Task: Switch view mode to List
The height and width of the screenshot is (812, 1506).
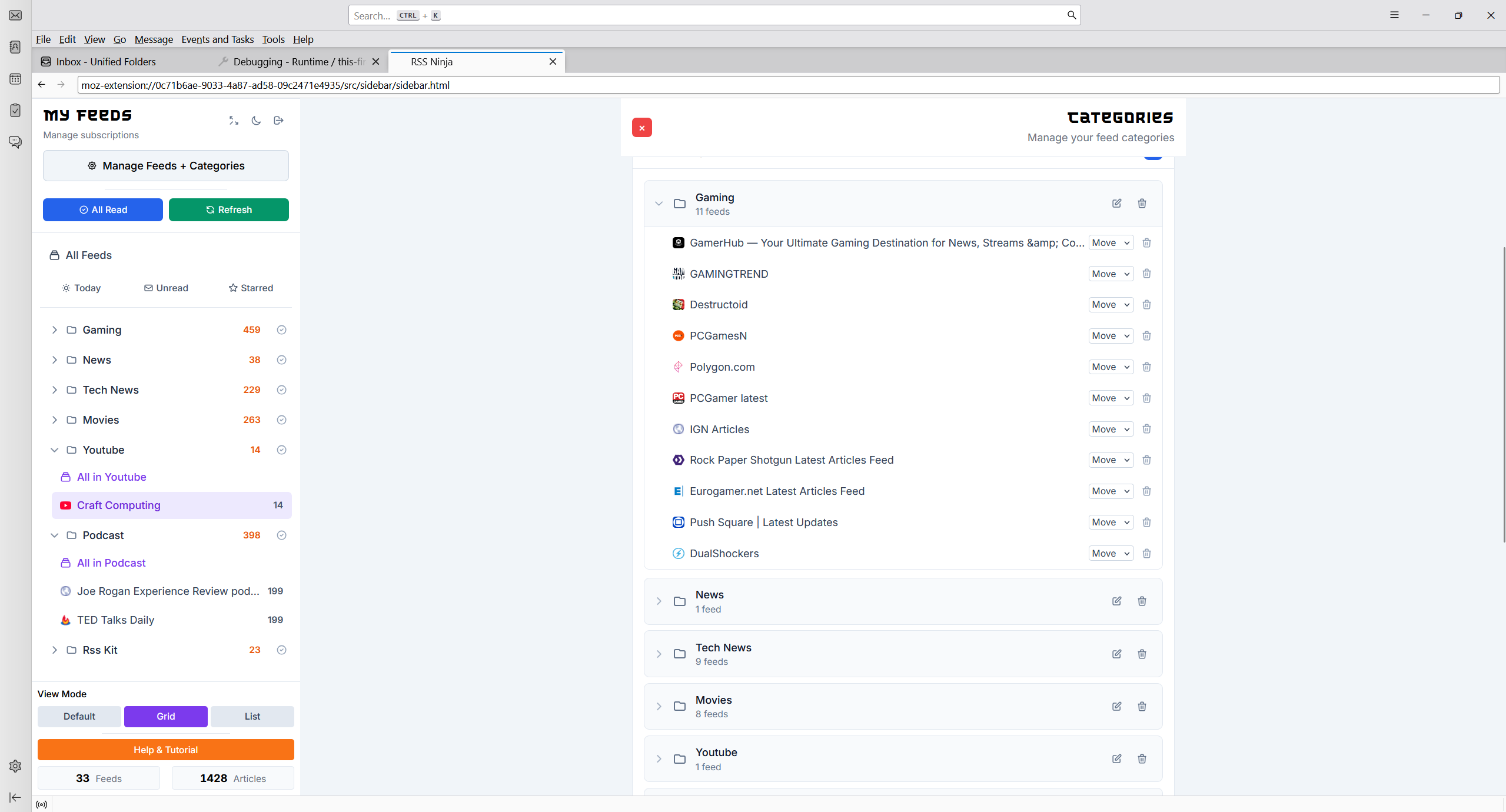Action: click(x=252, y=716)
